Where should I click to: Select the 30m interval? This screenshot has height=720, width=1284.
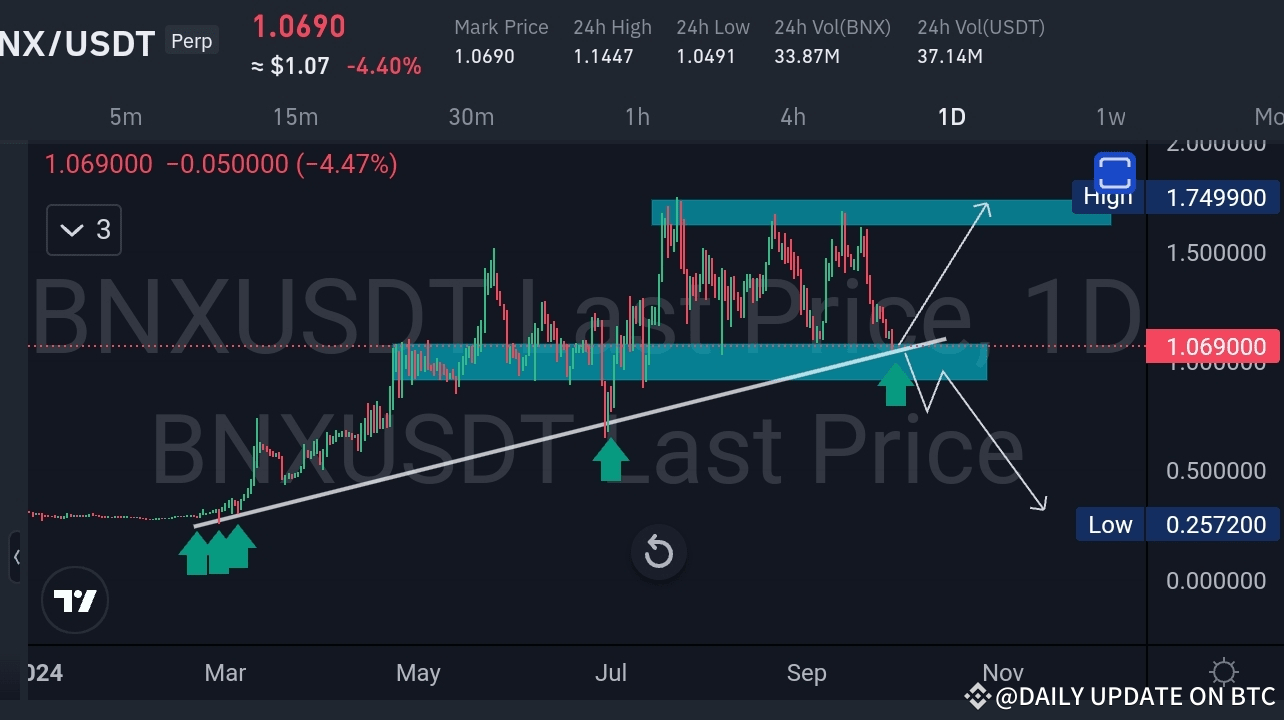[471, 117]
